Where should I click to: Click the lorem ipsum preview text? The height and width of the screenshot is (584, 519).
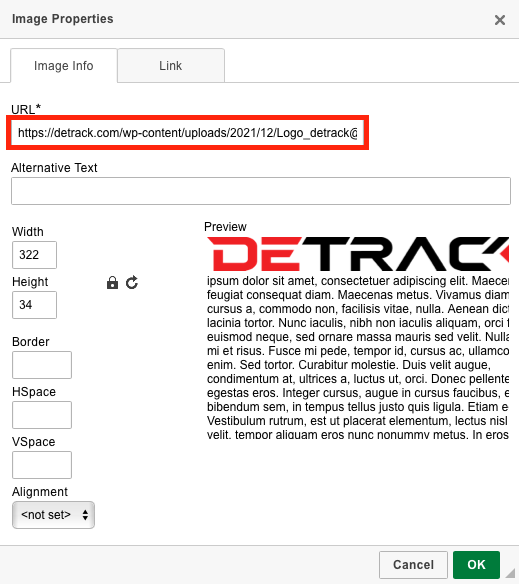click(358, 358)
